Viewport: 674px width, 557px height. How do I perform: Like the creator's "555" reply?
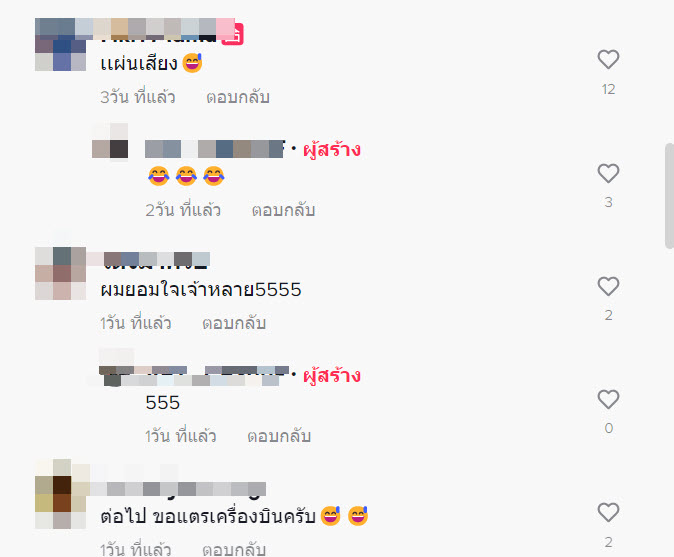pyautogui.click(x=608, y=399)
